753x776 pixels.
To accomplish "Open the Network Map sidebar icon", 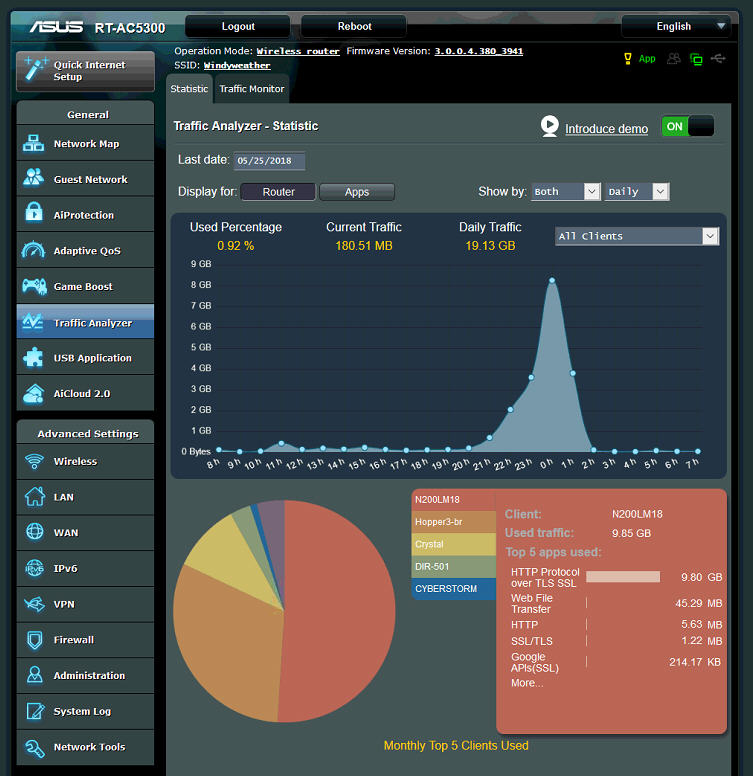I will tap(33, 144).
